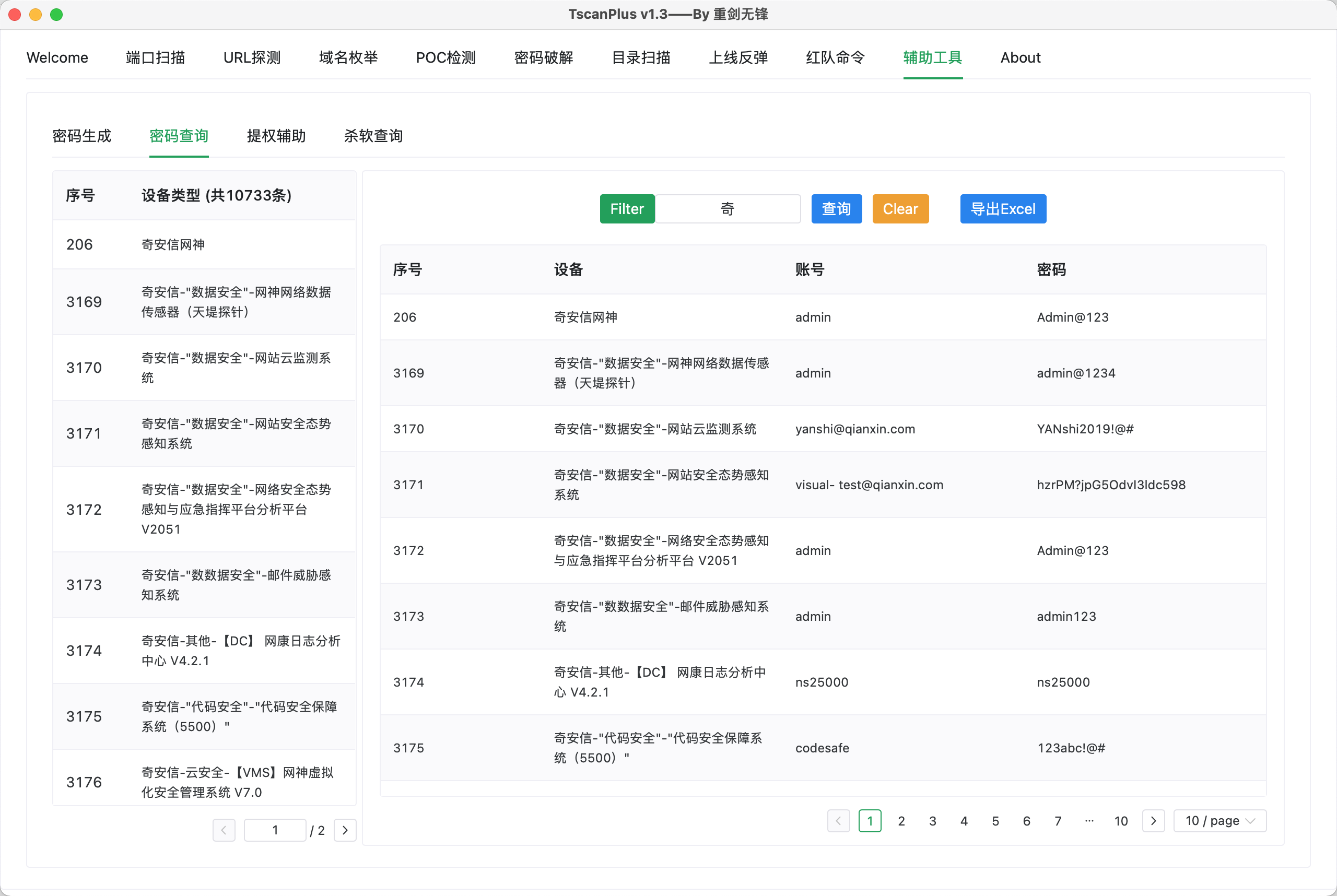
Task: Switch to 端口扫描 tab
Action: [x=155, y=58]
